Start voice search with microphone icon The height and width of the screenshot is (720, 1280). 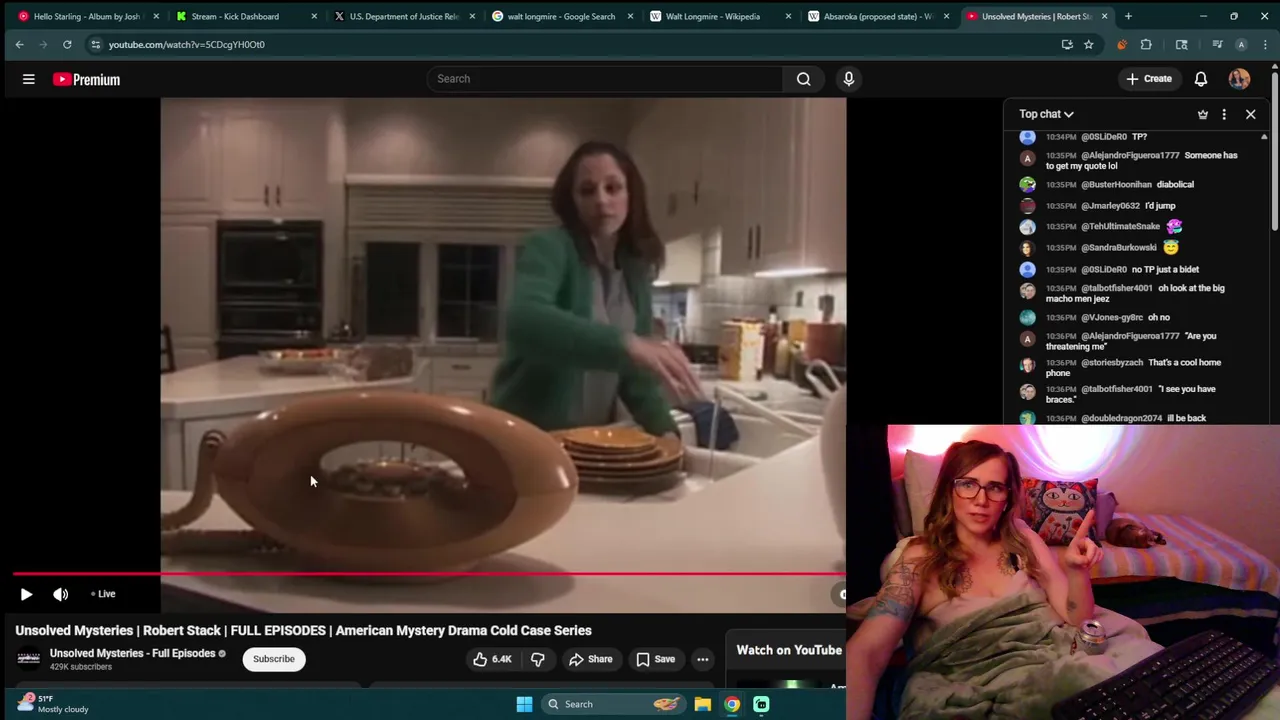[848, 79]
